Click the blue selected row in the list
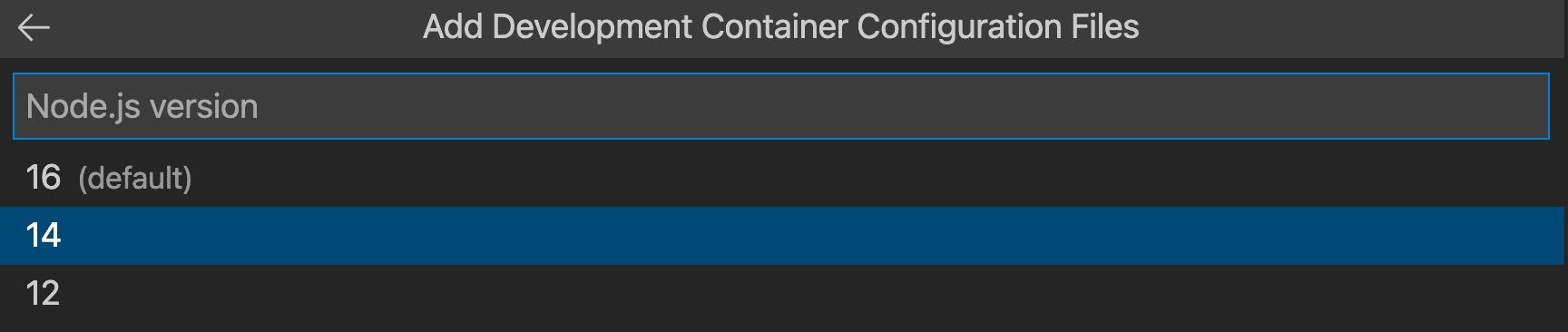 (x=784, y=236)
